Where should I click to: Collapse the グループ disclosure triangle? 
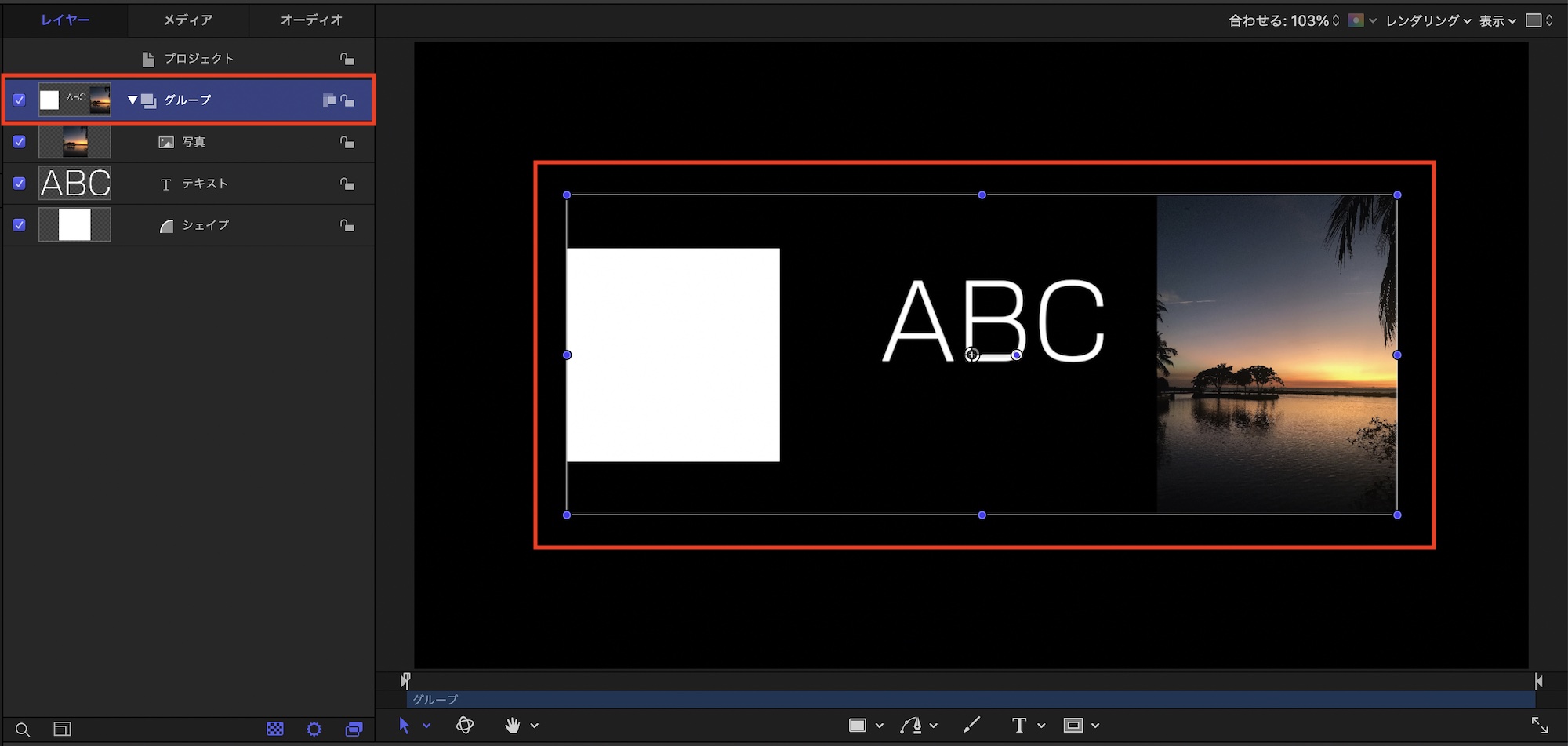click(132, 100)
